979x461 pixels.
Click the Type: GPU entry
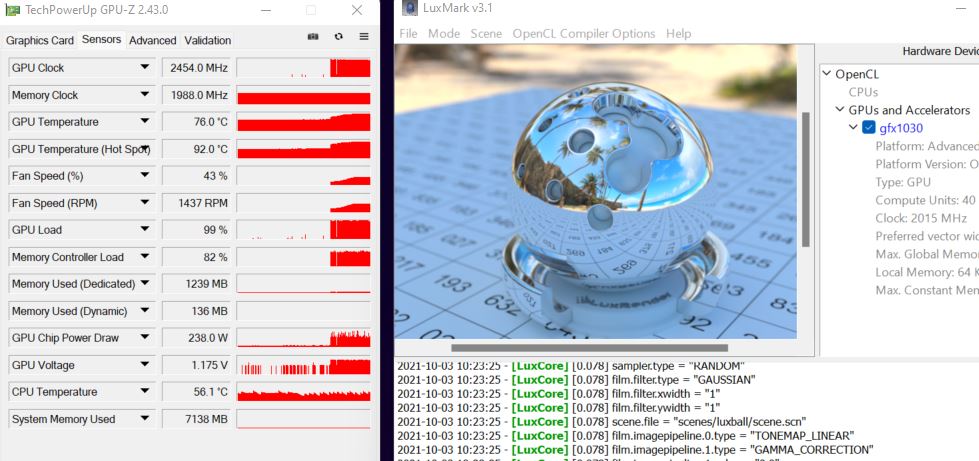point(903,182)
